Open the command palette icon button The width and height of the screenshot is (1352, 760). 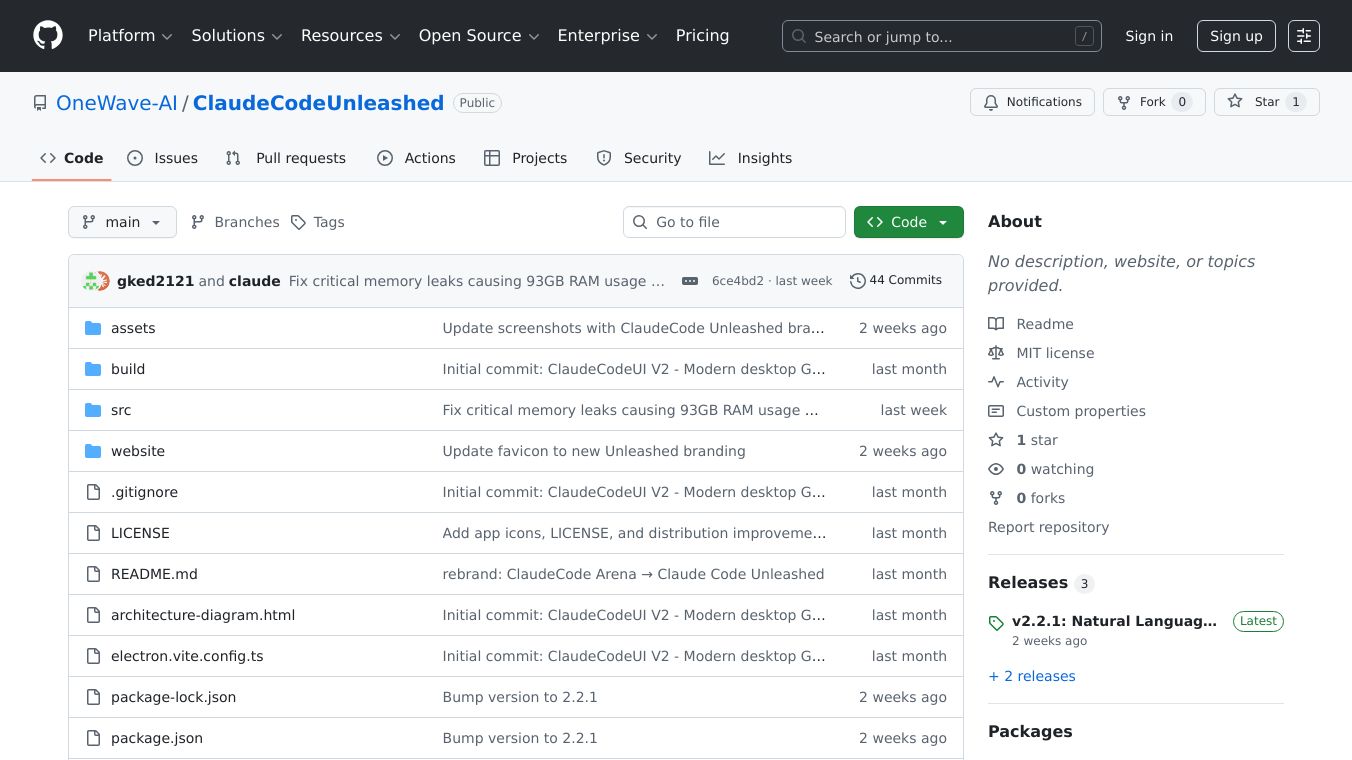(x=1303, y=36)
